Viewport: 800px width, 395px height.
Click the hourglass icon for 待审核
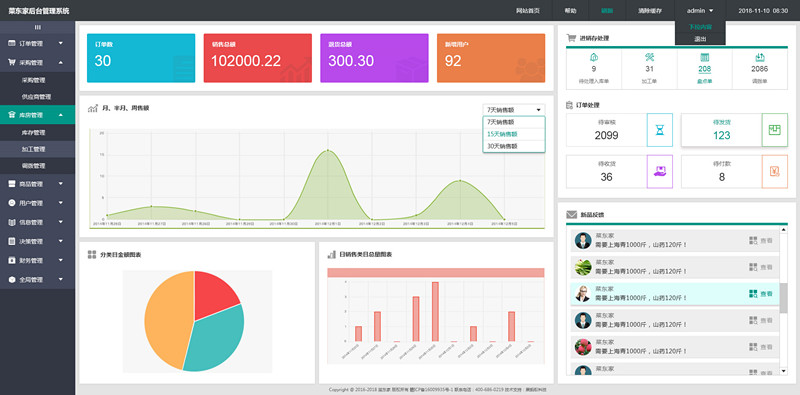(x=660, y=130)
